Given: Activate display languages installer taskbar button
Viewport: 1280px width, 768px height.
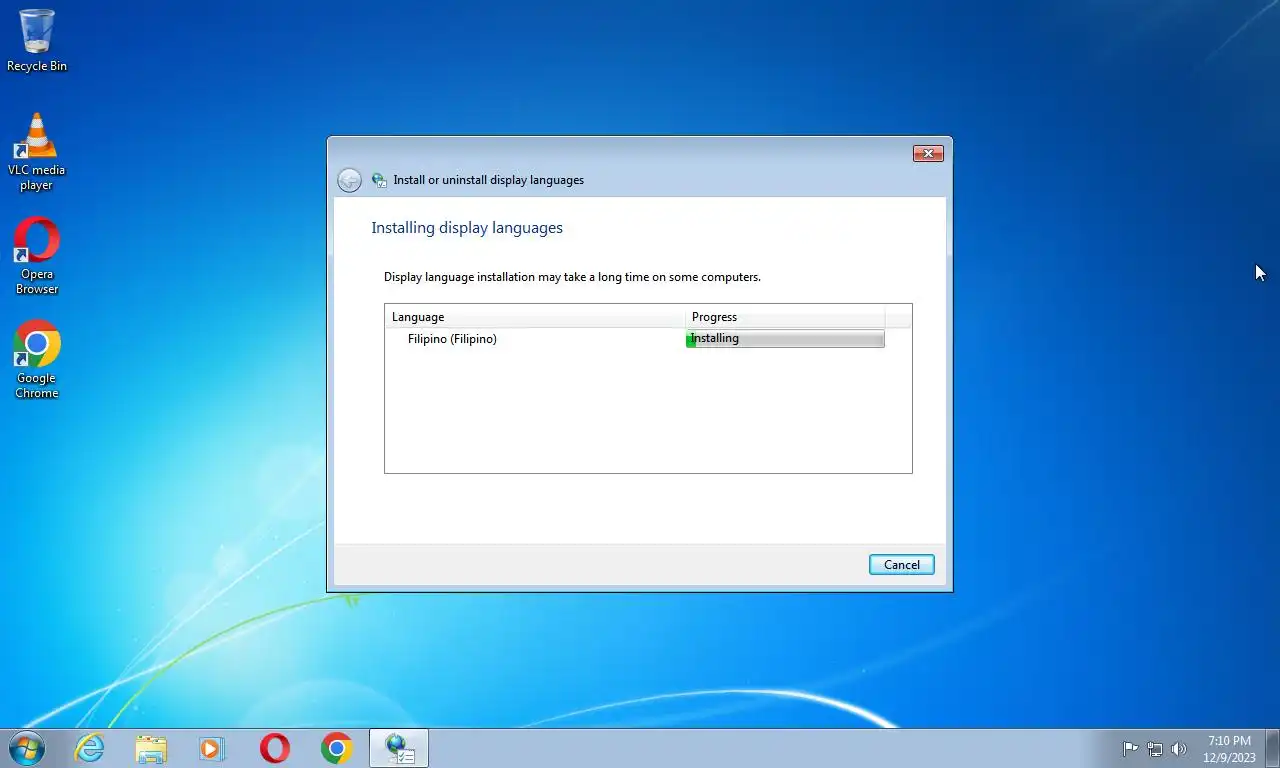Looking at the screenshot, I should [399, 748].
